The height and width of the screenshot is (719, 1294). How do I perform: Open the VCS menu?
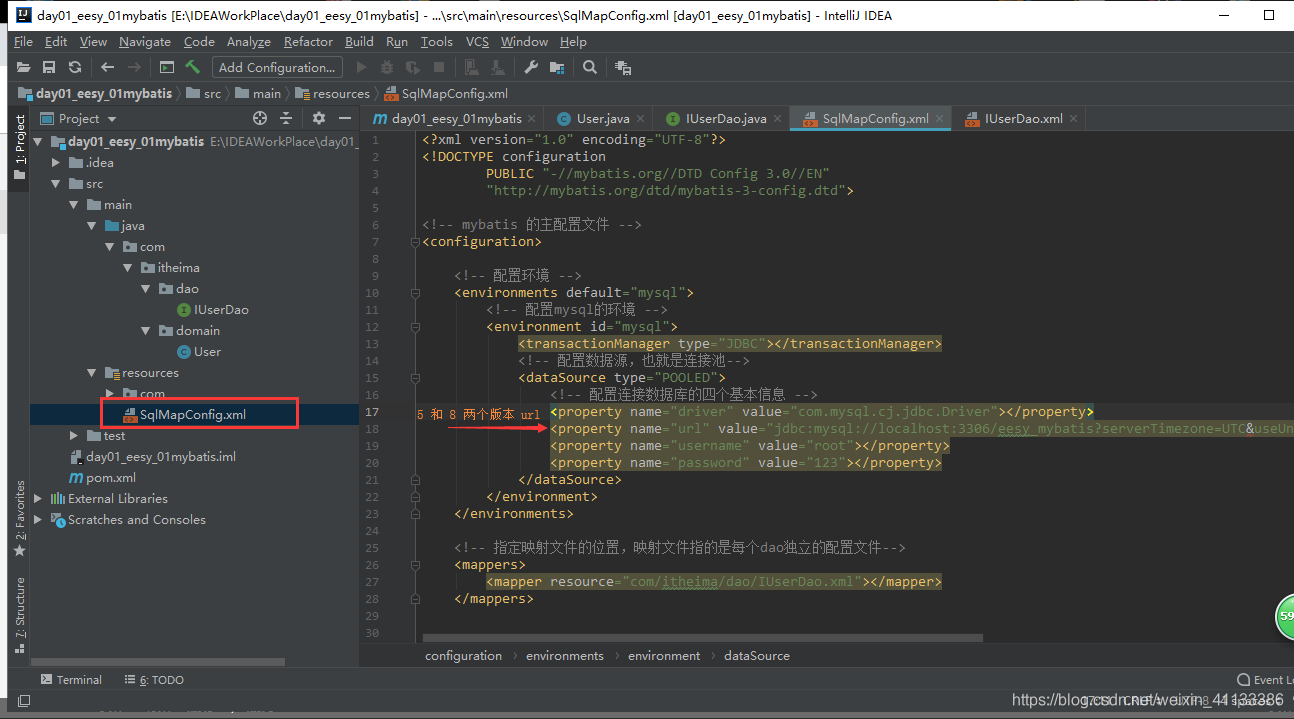coord(477,42)
